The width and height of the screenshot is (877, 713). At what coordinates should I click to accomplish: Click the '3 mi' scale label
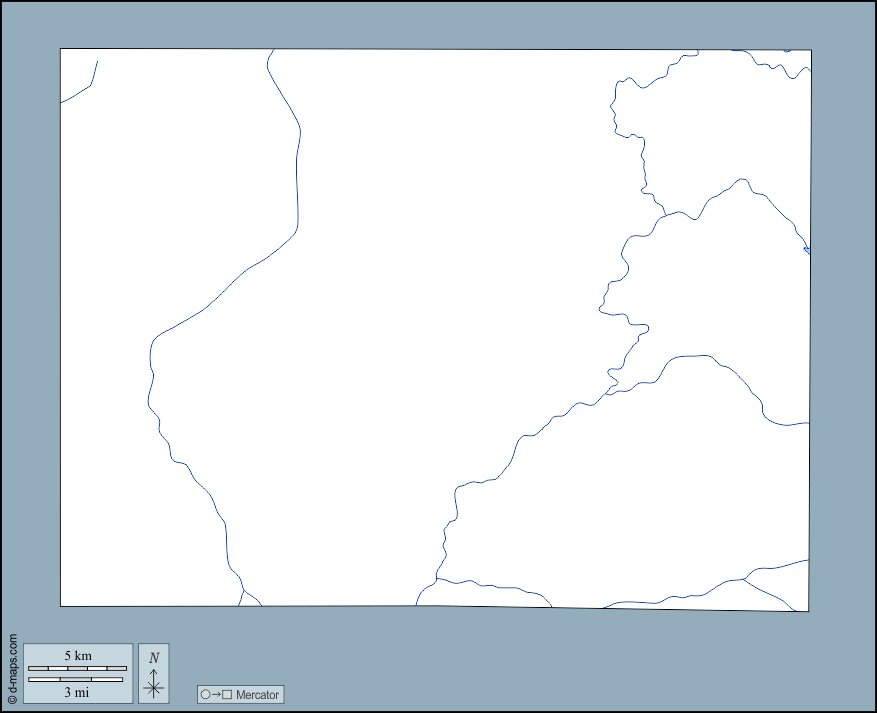pos(77,692)
